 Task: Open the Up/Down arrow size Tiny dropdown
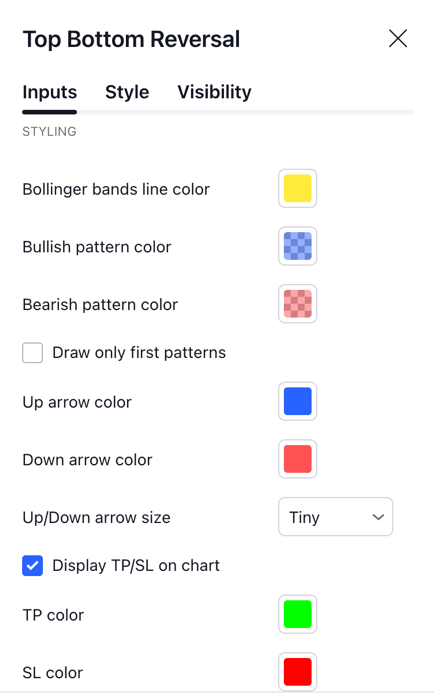335,517
